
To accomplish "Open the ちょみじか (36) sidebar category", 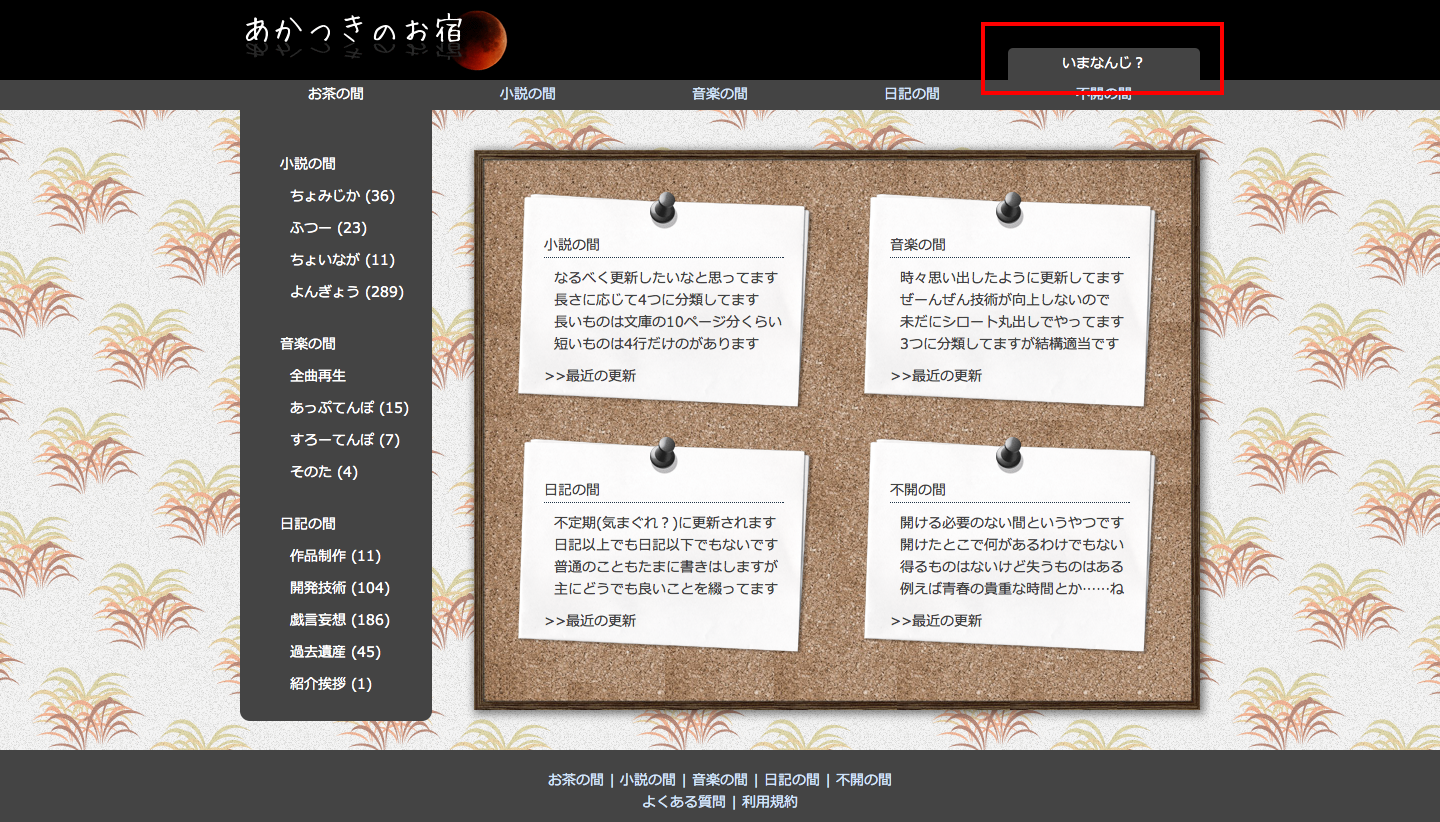I will pyautogui.click(x=342, y=196).
